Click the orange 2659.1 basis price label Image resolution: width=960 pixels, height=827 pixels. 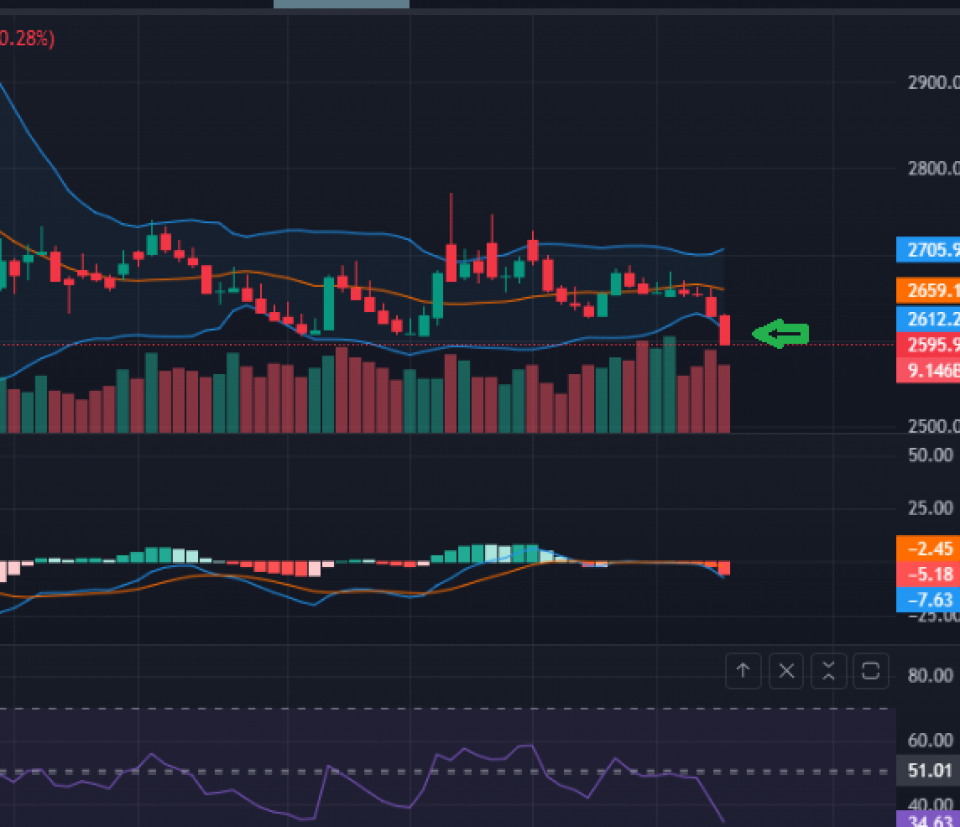click(x=928, y=291)
